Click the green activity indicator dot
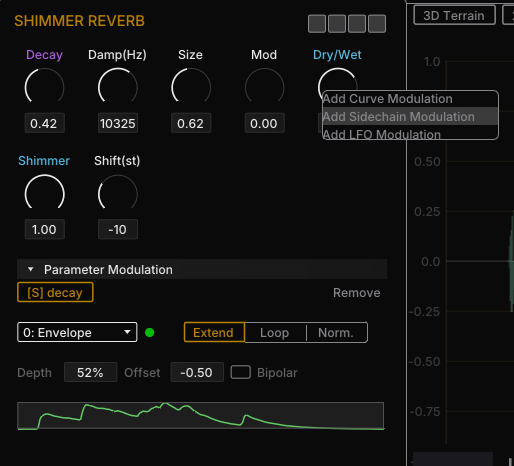The height and width of the screenshot is (466, 514). coord(150,333)
